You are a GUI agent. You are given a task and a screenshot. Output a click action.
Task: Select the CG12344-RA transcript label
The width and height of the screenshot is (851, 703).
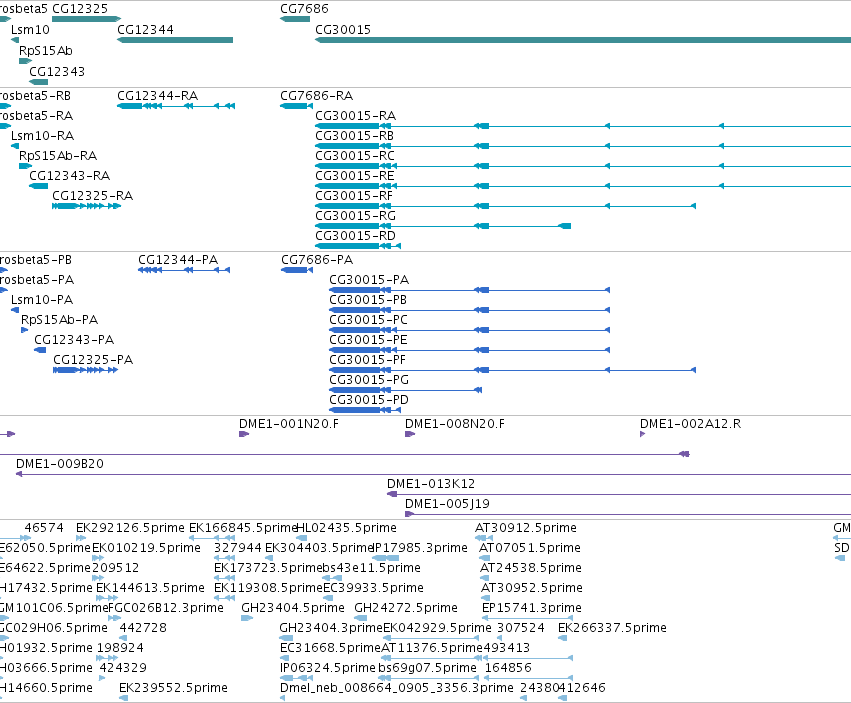coord(157,96)
